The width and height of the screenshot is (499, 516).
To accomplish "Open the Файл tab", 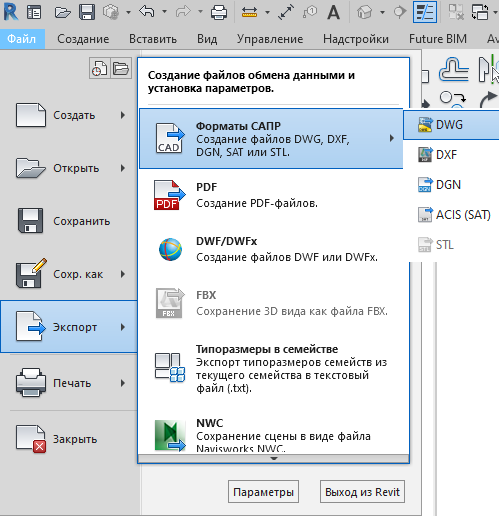I will tap(22, 39).
